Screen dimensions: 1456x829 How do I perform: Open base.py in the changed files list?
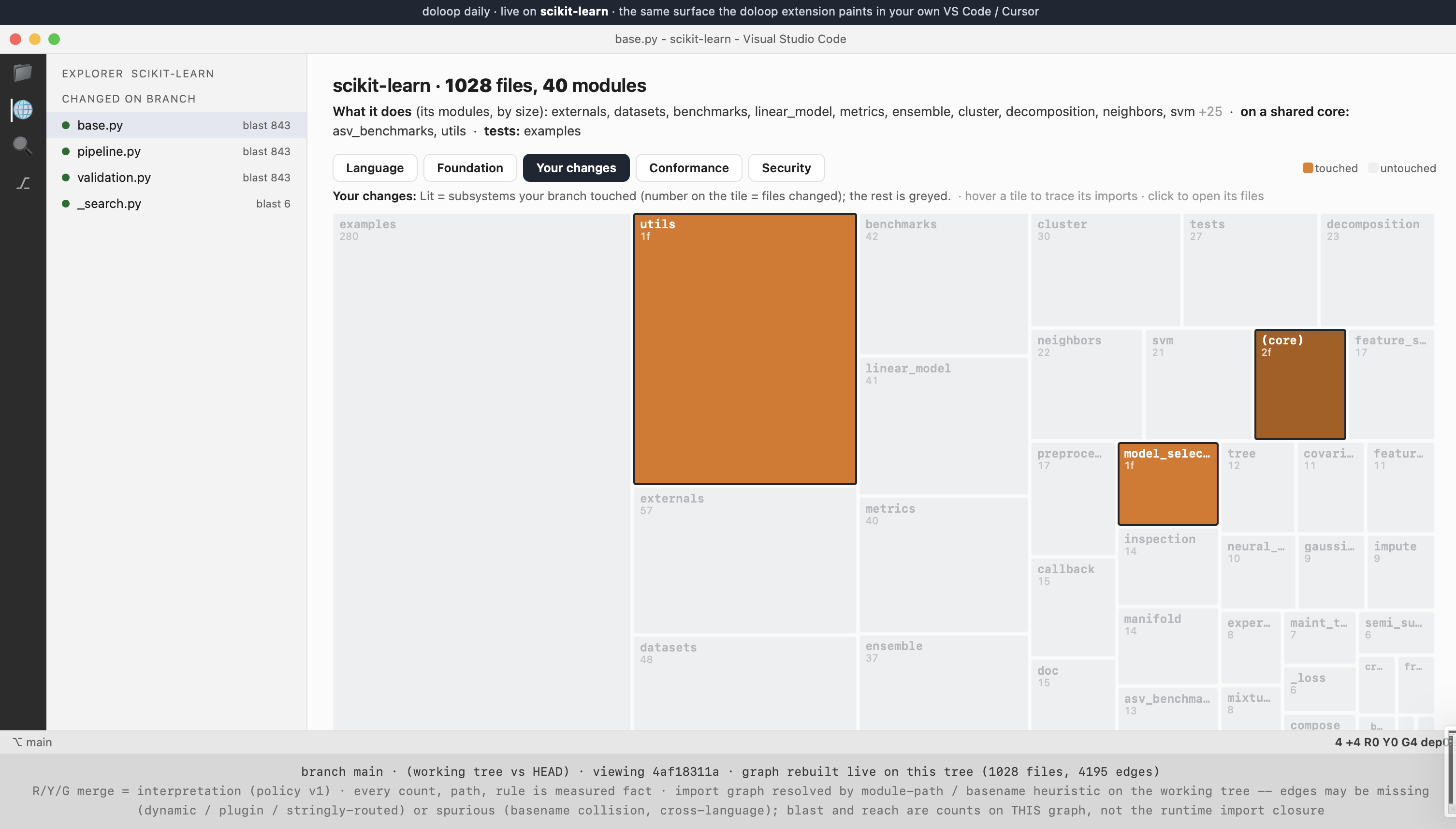click(176, 125)
